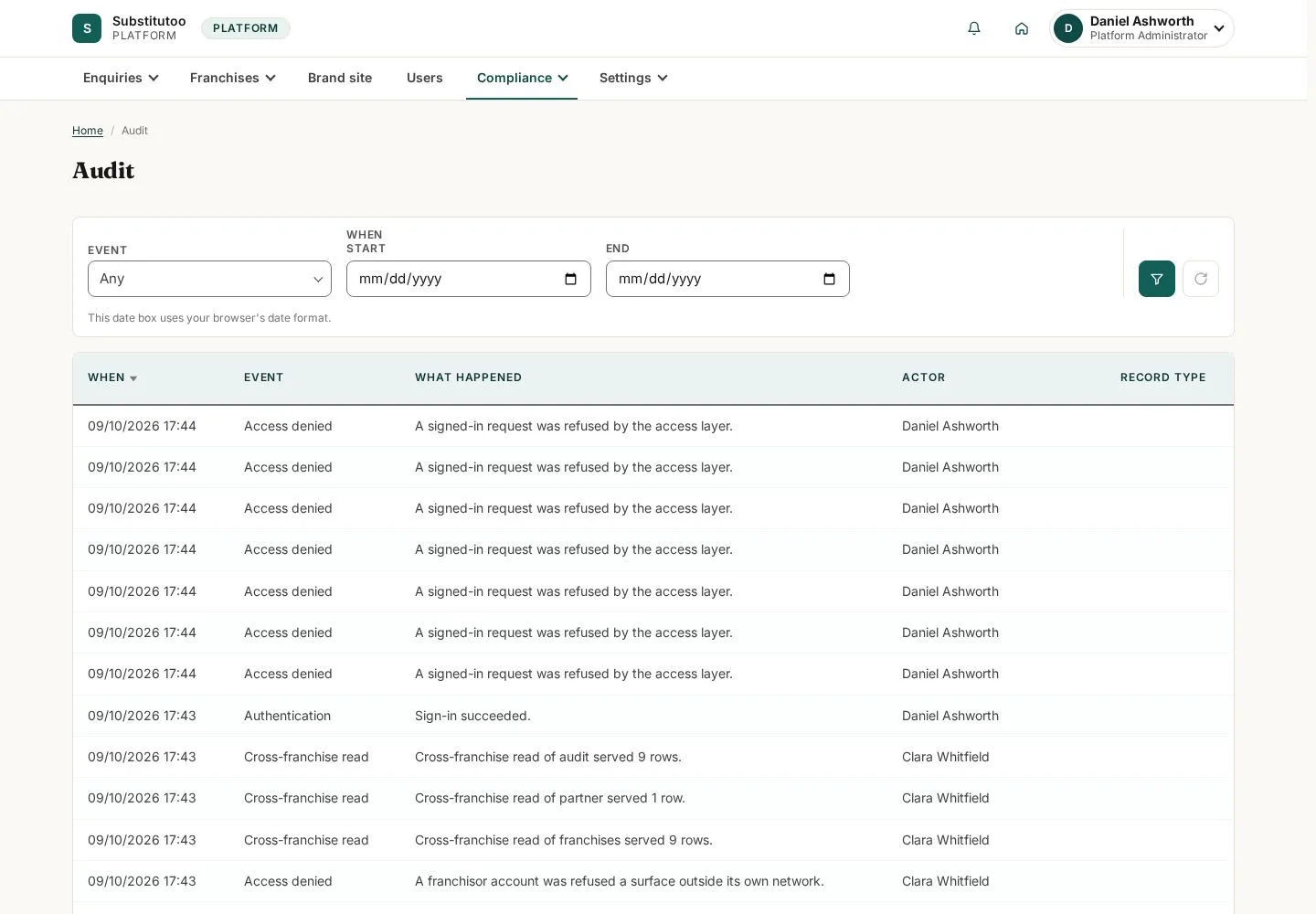Image resolution: width=1316 pixels, height=914 pixels.
Task: Sort by the EVENT column header
Action: coord(263,377)
